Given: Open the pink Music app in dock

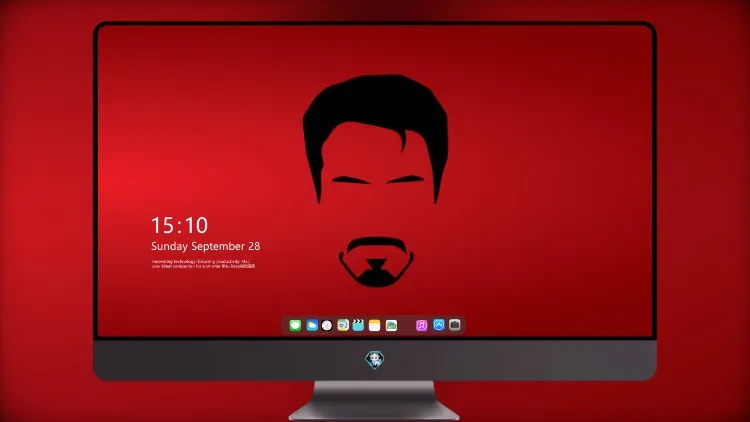Looking at the screenshot, I should click(421, 325).
